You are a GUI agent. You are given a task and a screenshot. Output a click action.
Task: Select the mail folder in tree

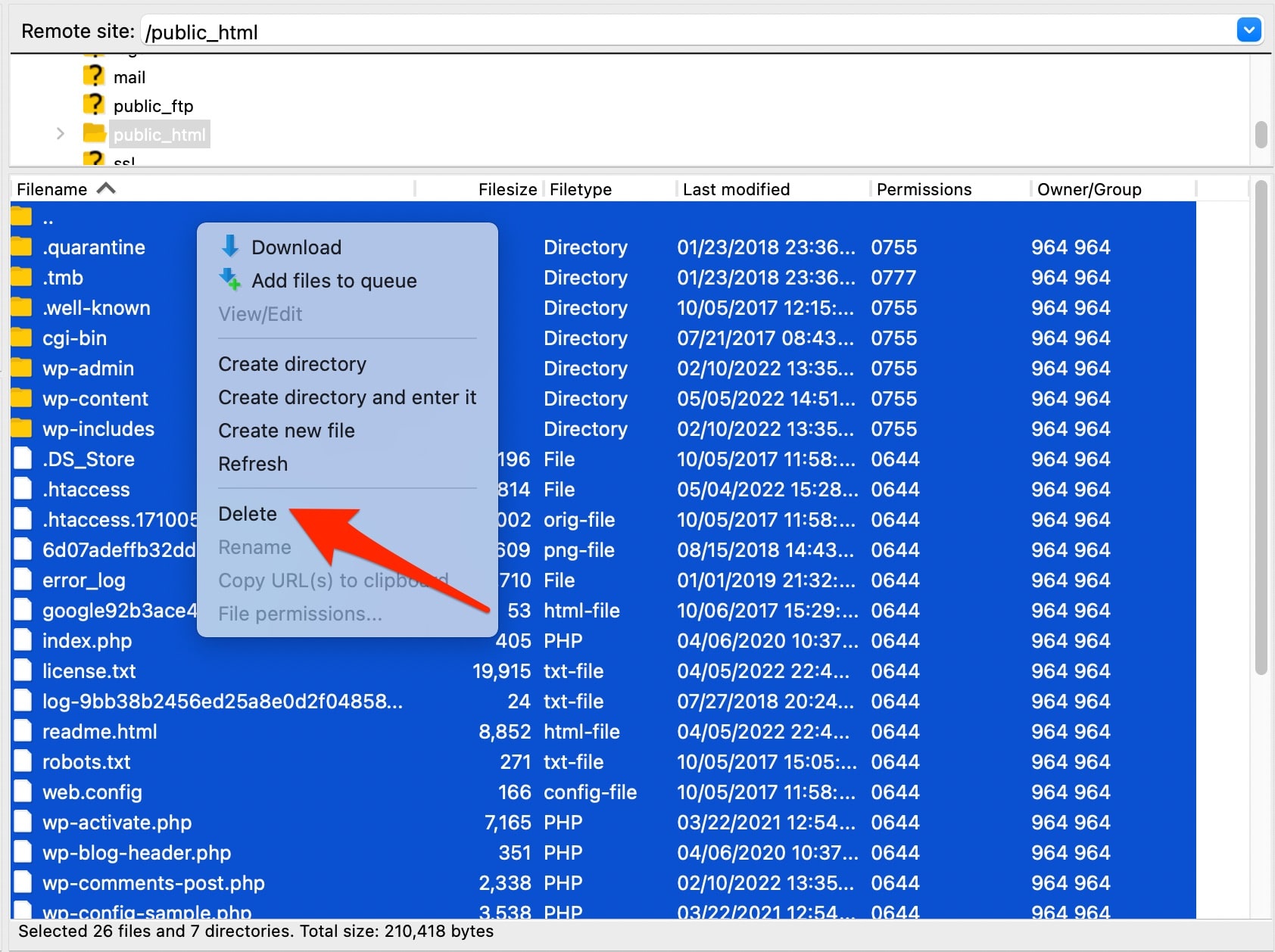129,77
